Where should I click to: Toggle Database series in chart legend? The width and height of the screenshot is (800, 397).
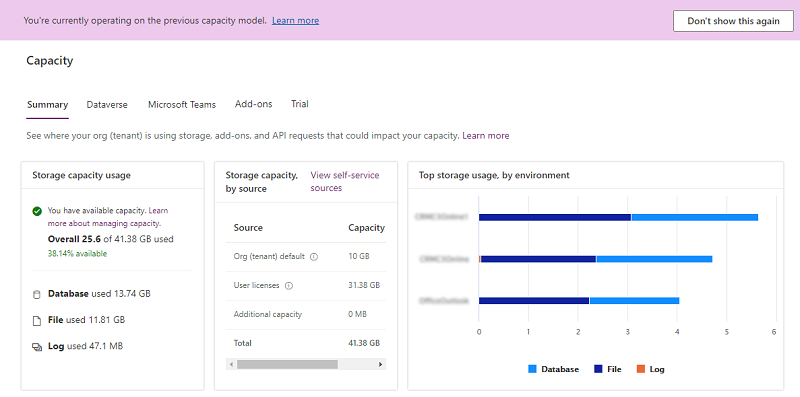[x=554, y=369]
